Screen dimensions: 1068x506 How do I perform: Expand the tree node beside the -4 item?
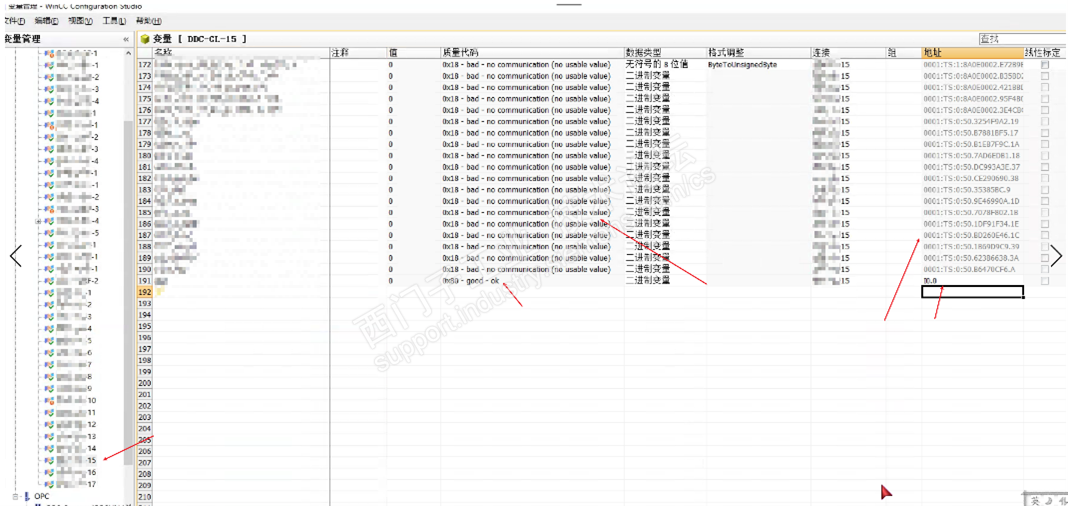pos(38,221)
